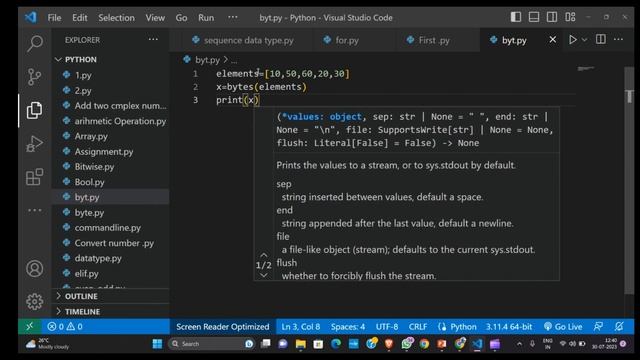Open Go Live server from status bar
The width and height of the screenshot is (640, 360).
click(563, 327)
